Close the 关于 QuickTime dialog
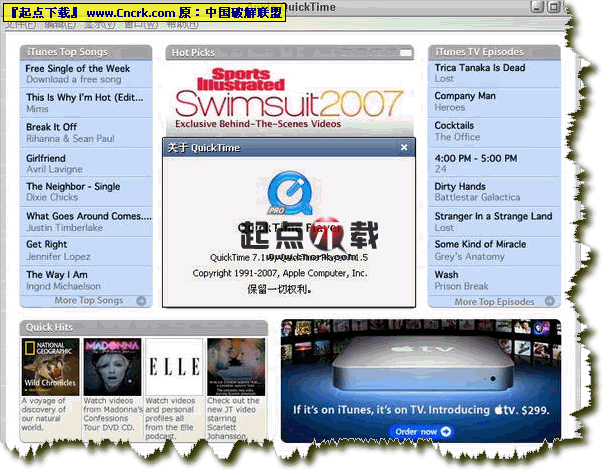This screenshot has width=603, height=471. [x=404, y=147]
